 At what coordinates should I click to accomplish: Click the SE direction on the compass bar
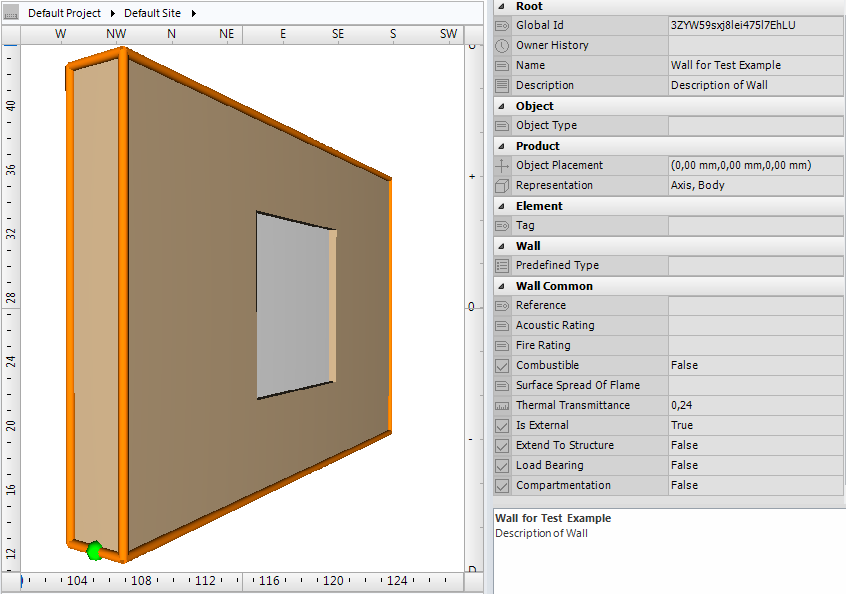(338, 34)
